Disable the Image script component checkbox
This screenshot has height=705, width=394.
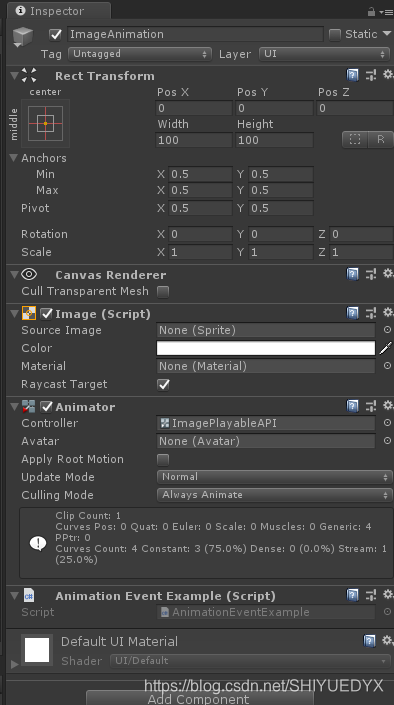(x=46, y=313)
